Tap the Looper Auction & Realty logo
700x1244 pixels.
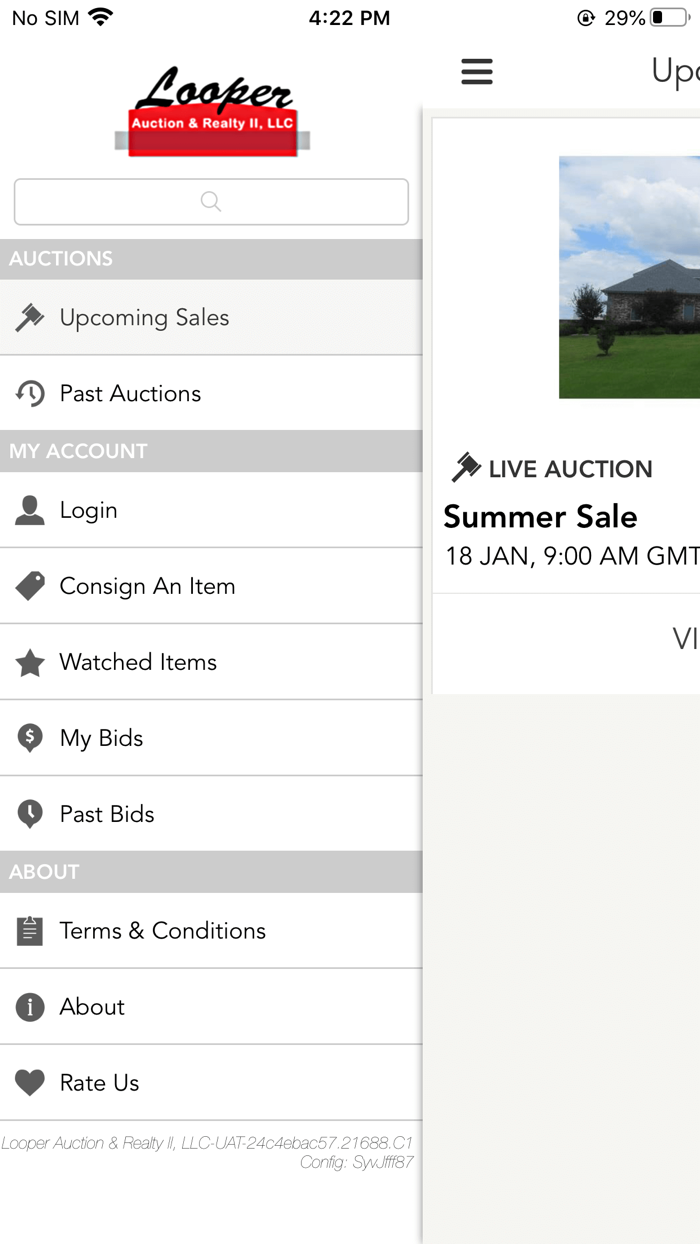210,108
